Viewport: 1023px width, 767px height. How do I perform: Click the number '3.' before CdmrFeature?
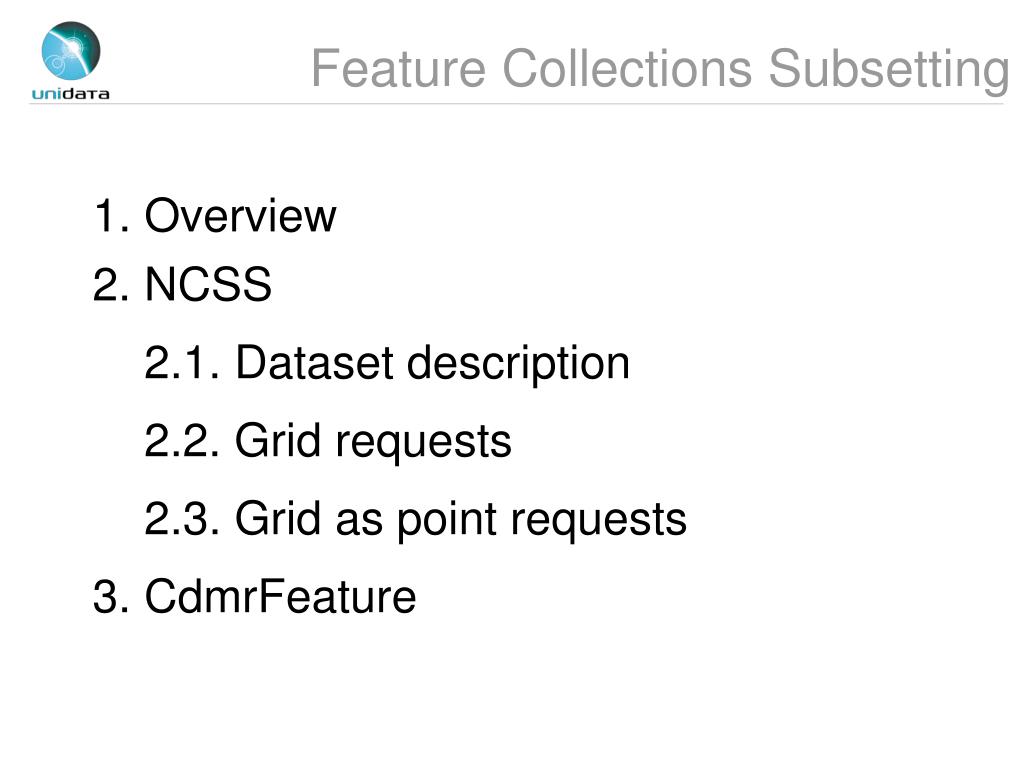[111, 596]
